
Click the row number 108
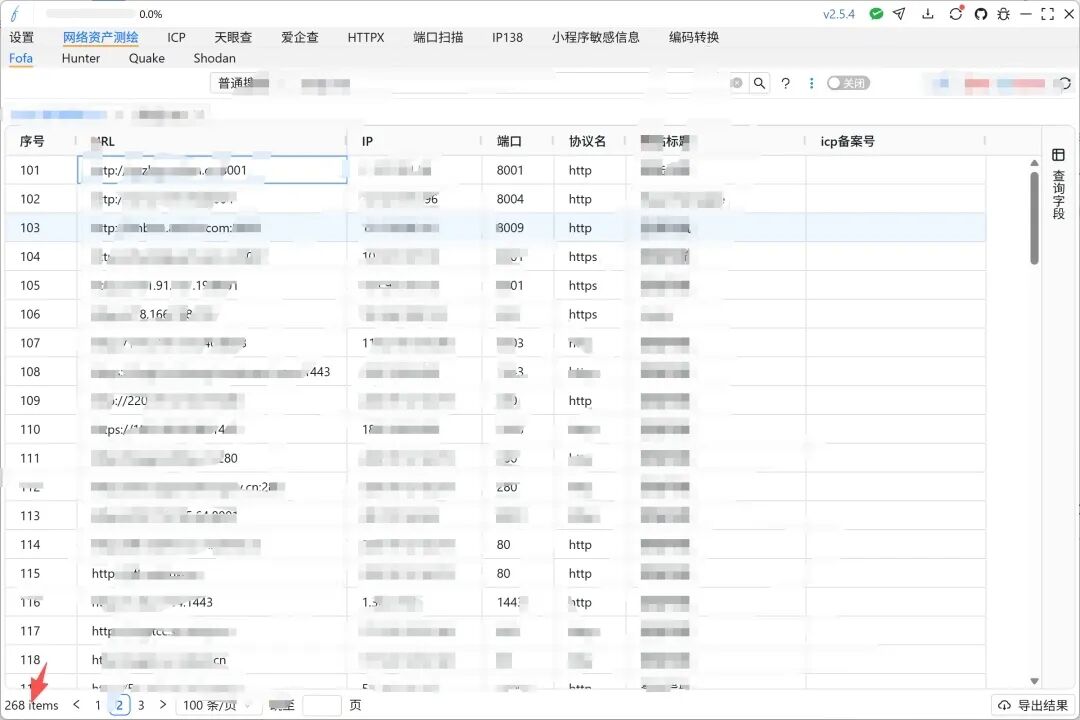pyautogui.click(x=30, y=372)
